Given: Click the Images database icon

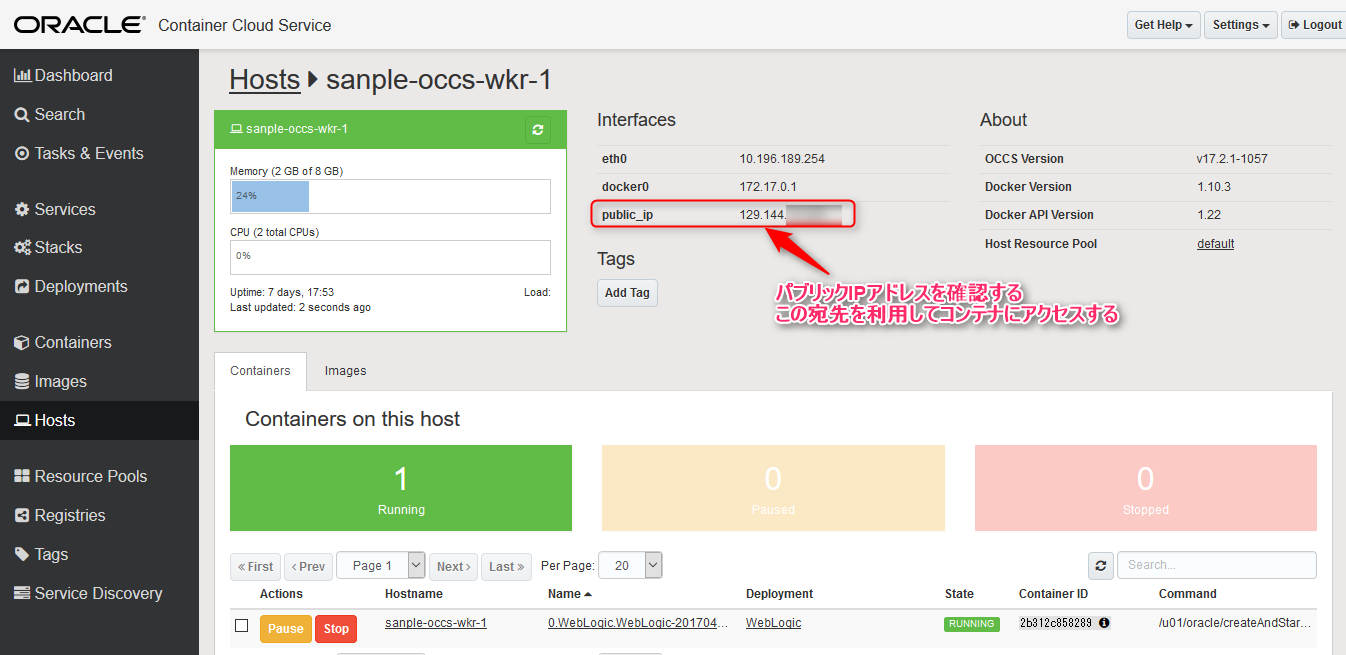Looking at the screenshot, I should coord(22,381).
